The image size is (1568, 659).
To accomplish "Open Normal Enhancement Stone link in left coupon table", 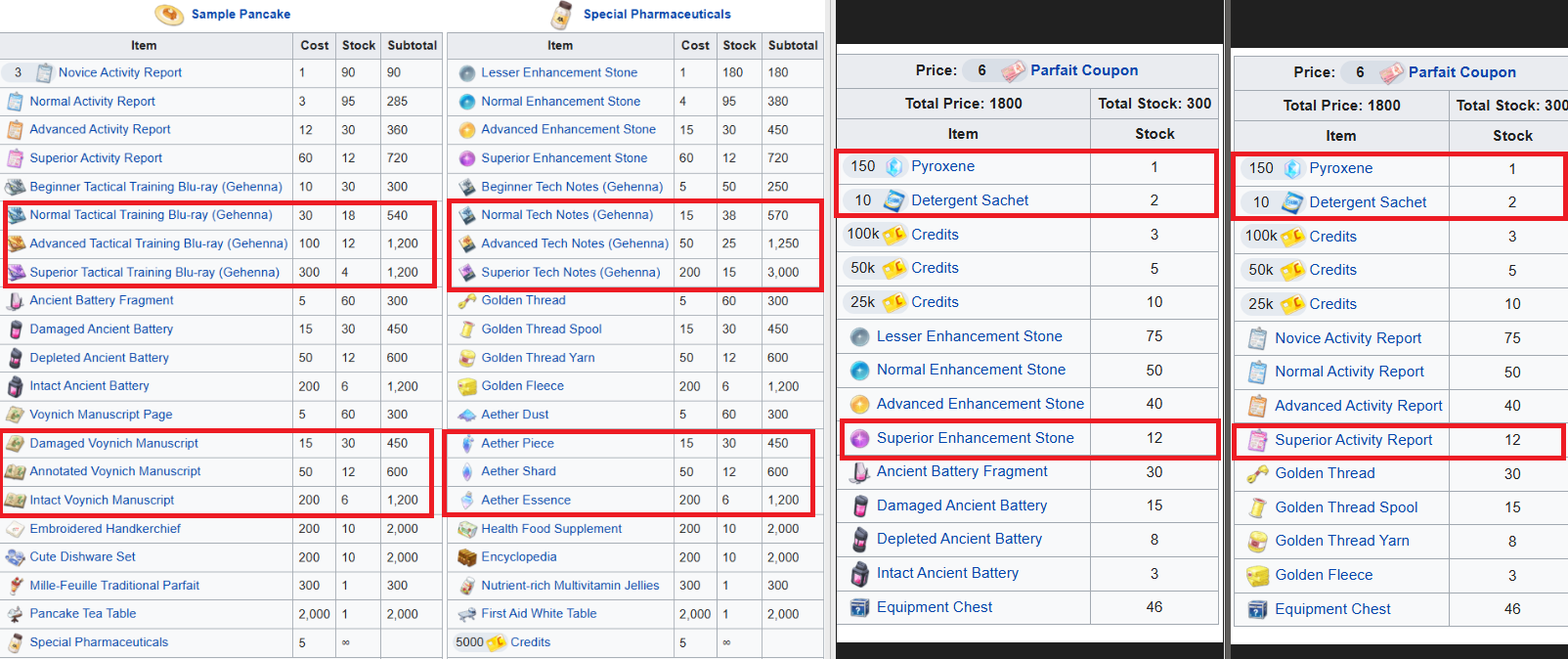I will pos(971,370).
